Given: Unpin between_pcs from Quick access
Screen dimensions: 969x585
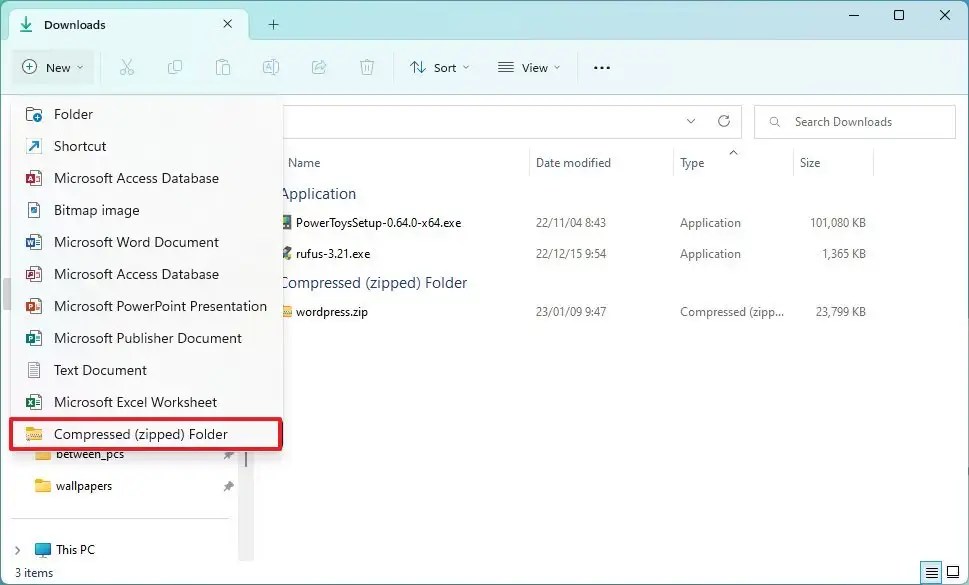Looking at the screenshot, I should [x=229, y=455].
